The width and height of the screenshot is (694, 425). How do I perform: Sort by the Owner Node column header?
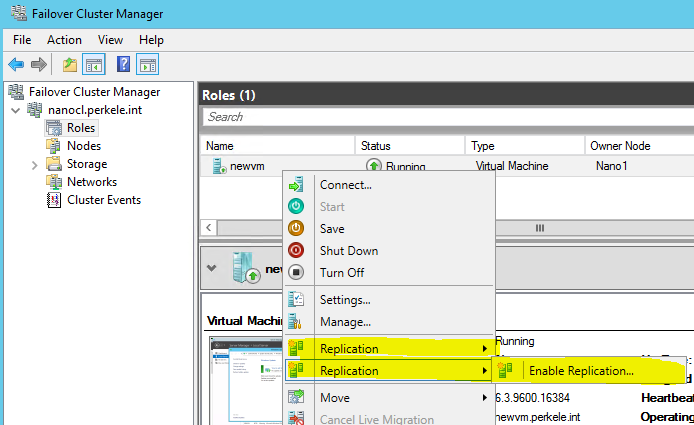pos(640,146)
